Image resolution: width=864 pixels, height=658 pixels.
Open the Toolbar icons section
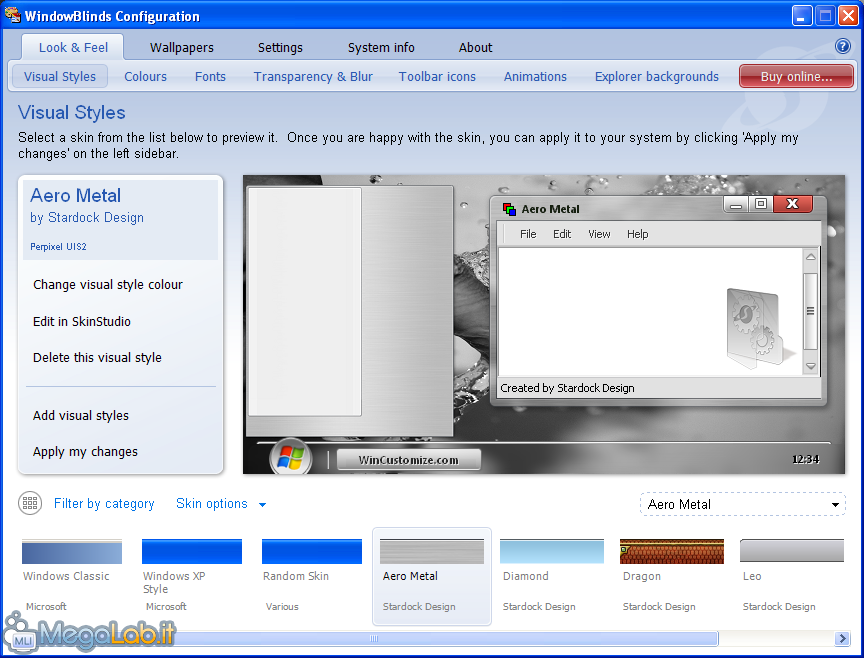[x=437, y=76]
